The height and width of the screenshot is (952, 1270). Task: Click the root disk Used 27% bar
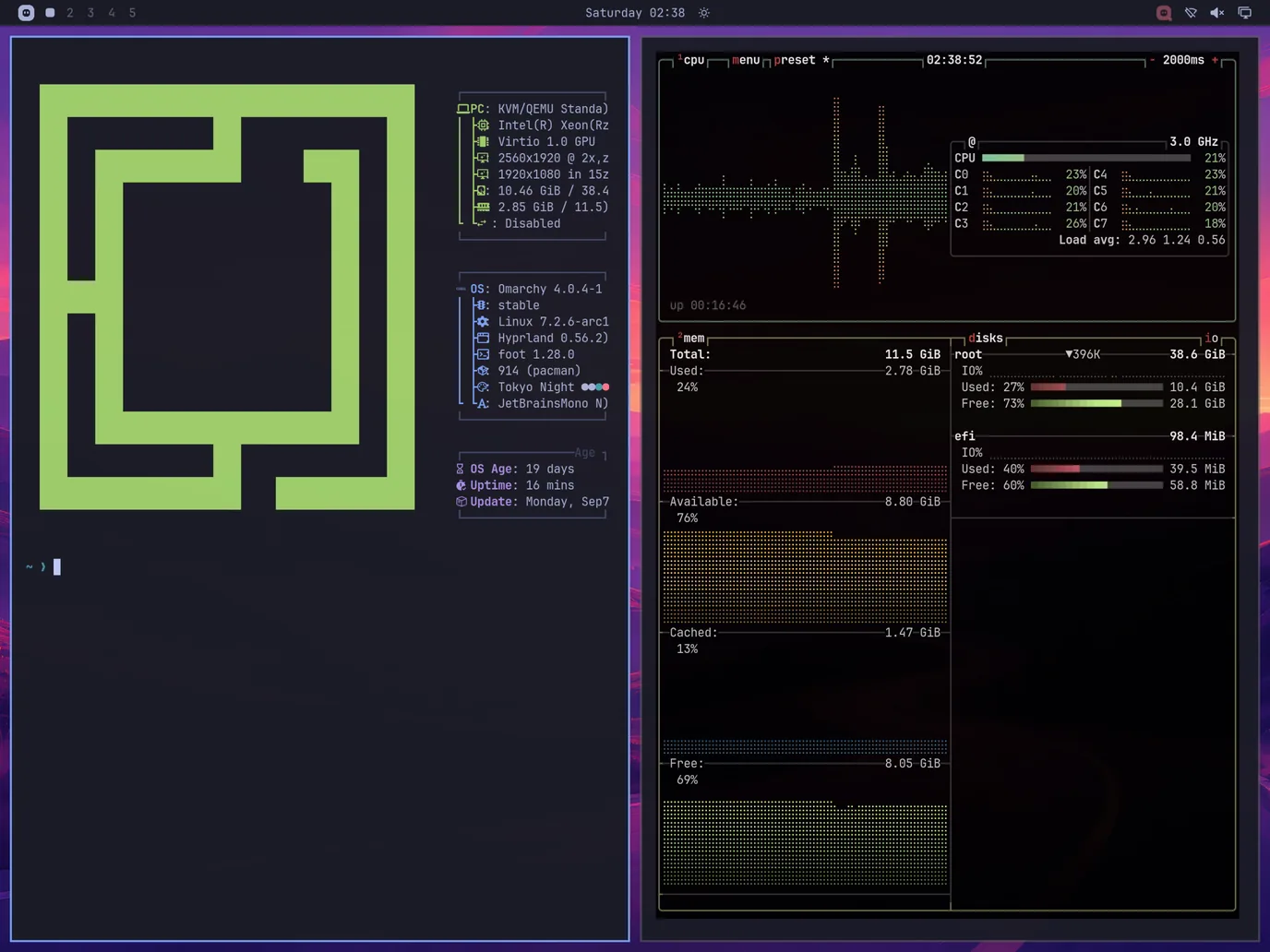click(x=1096, y=387)
